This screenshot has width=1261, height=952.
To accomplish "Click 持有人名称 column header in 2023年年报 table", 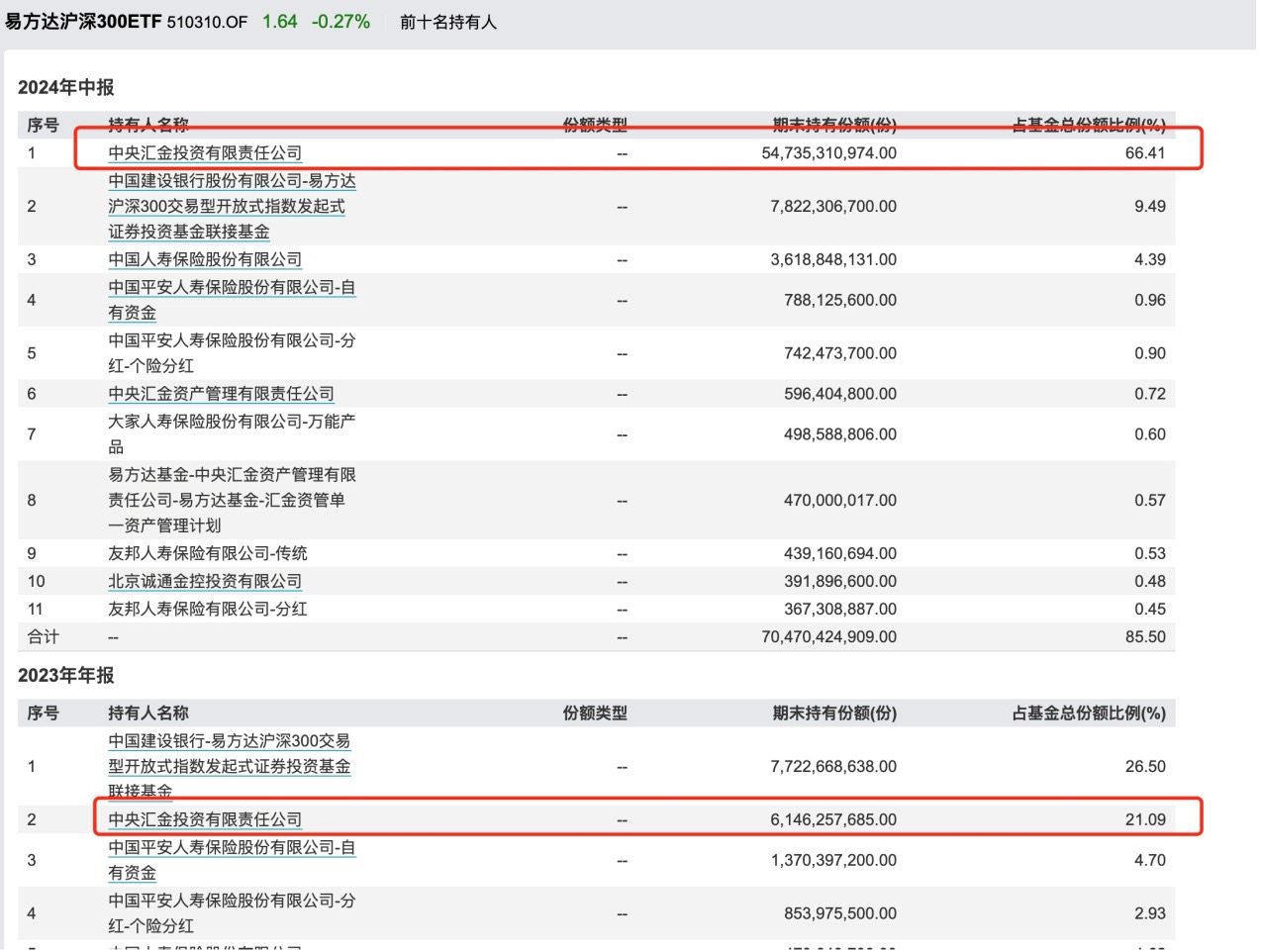I will pos(148,714).
